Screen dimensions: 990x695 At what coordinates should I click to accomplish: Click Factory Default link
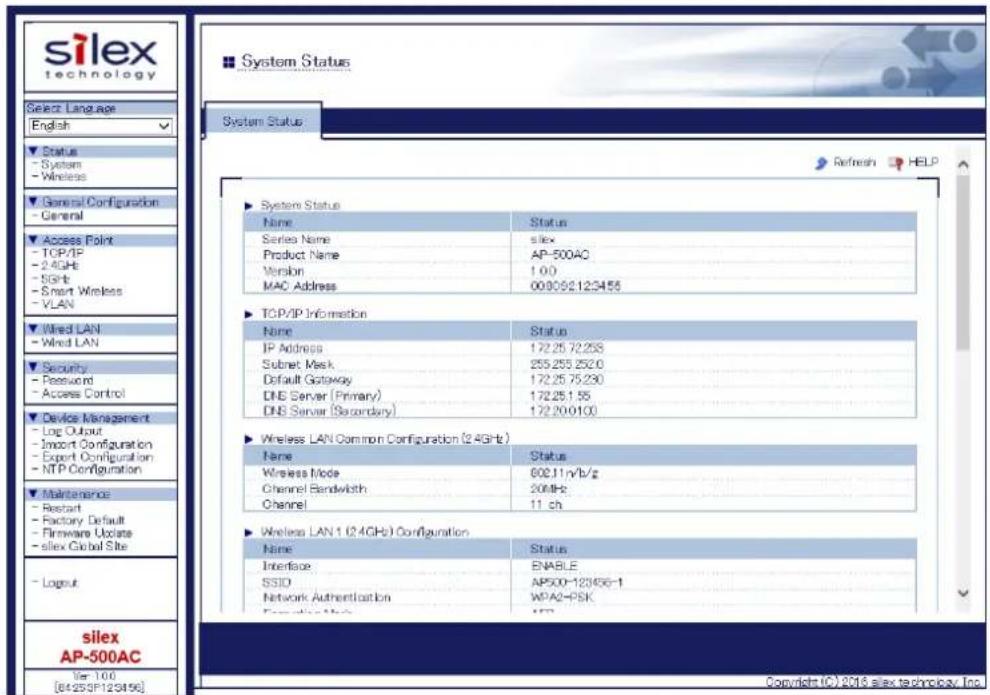[83, 520]
